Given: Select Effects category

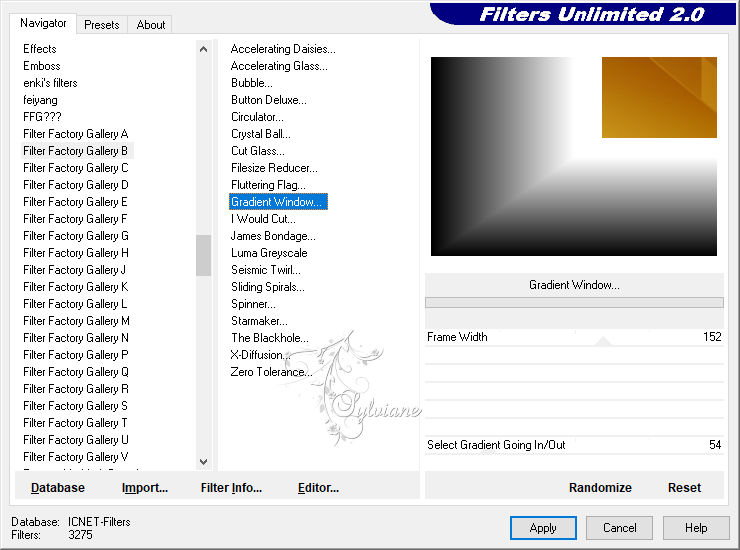Looking at the screenshot, I should tap(40, 49).
